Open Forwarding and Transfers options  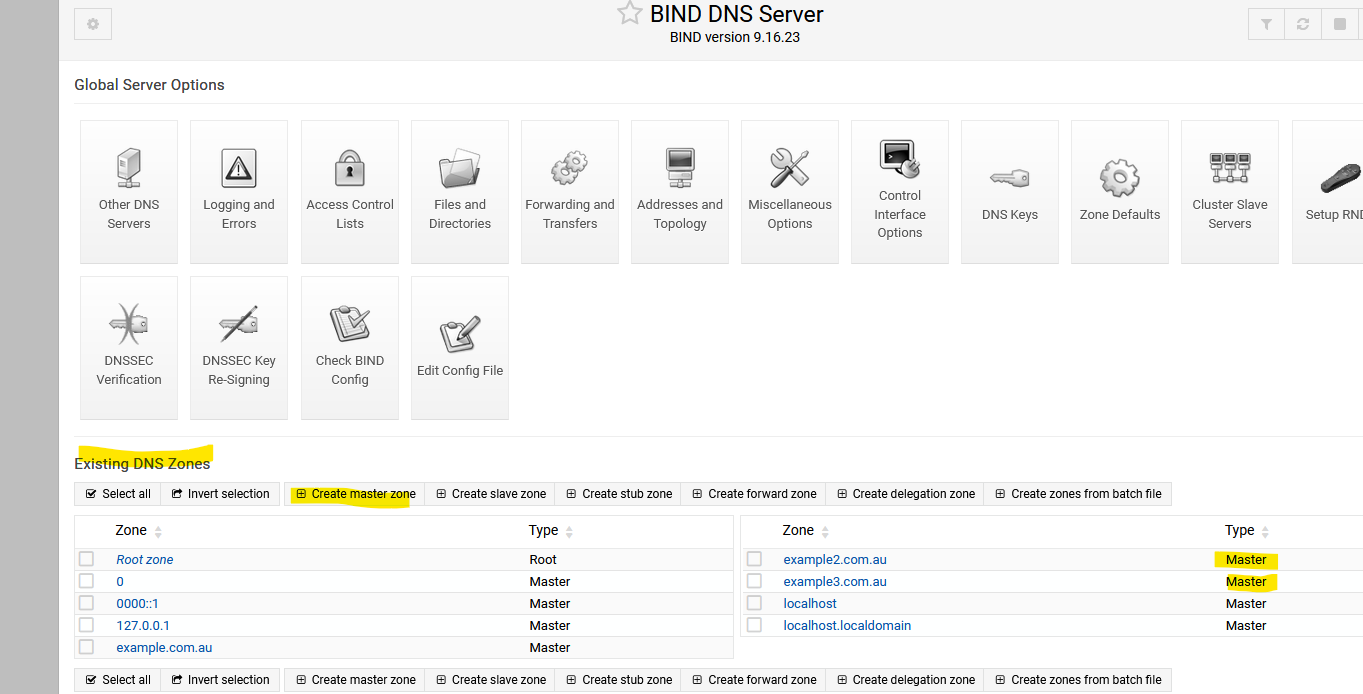pos(570,192)
